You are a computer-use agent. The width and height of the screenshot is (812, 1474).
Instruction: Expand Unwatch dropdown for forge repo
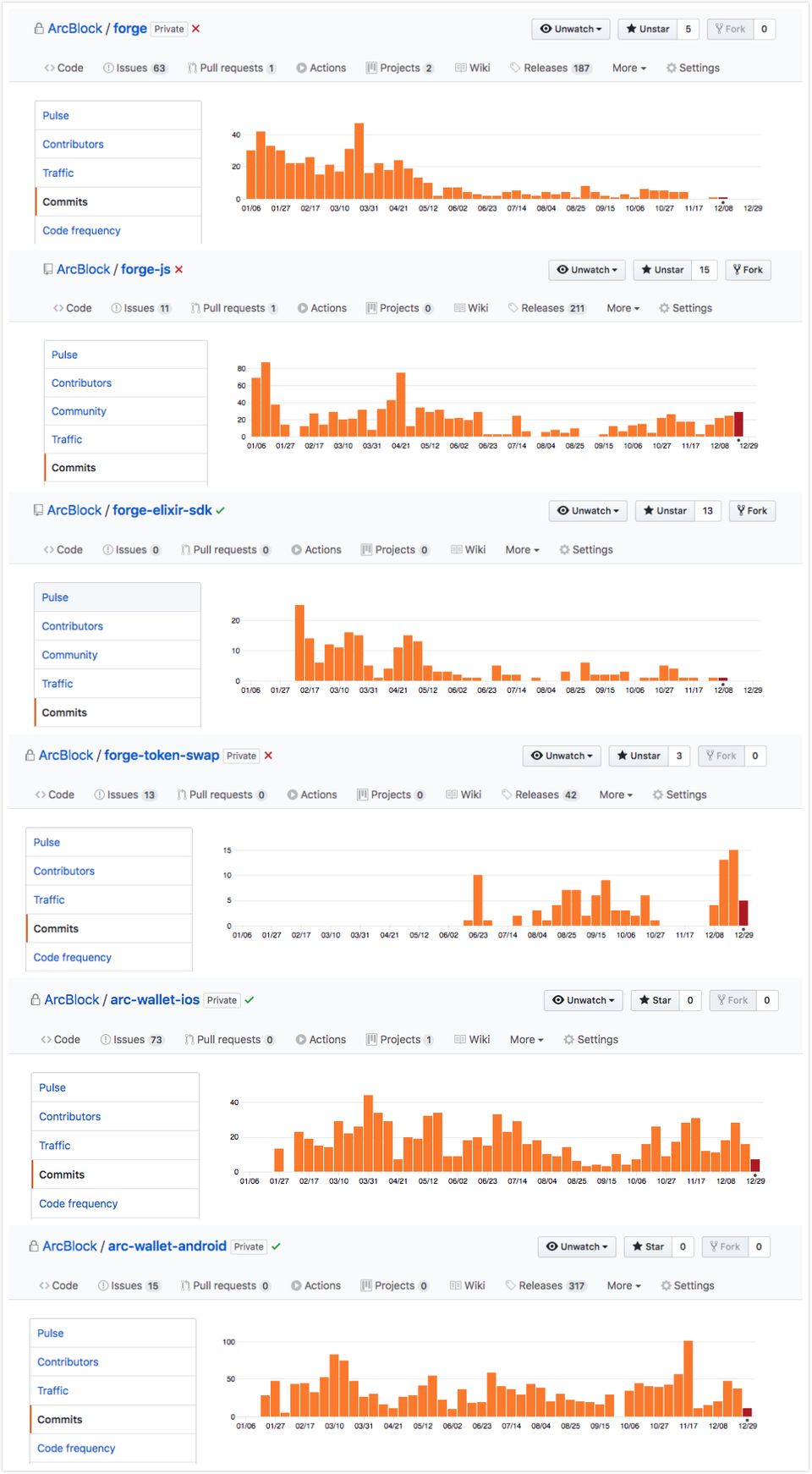tap(572, 29)
